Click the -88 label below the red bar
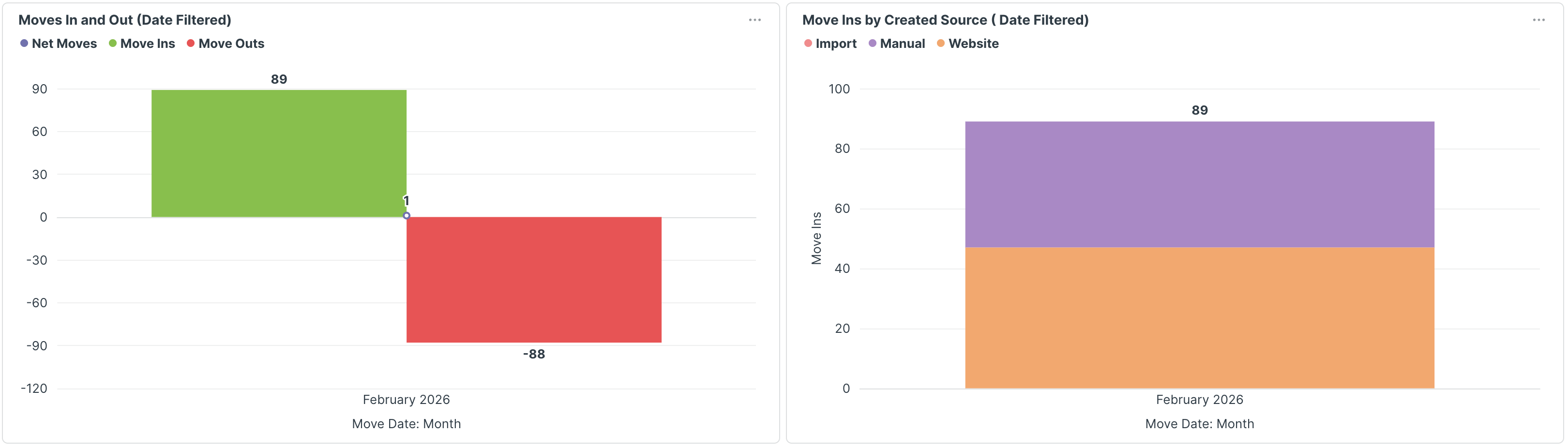The height and width of the screenshot is (448, 1568). pos(534,354)
